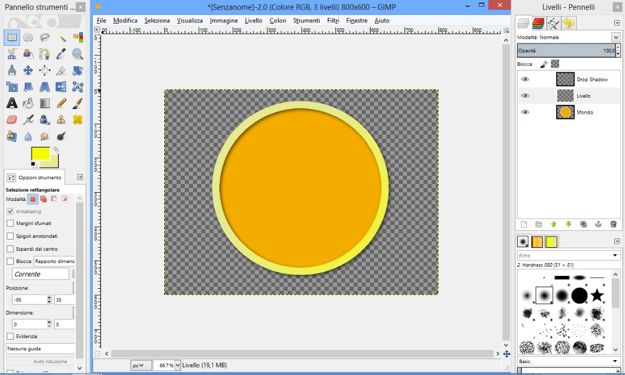Open the layer Modalità Normale dropdown
625x375 pixels.
[x=568, y=37]
